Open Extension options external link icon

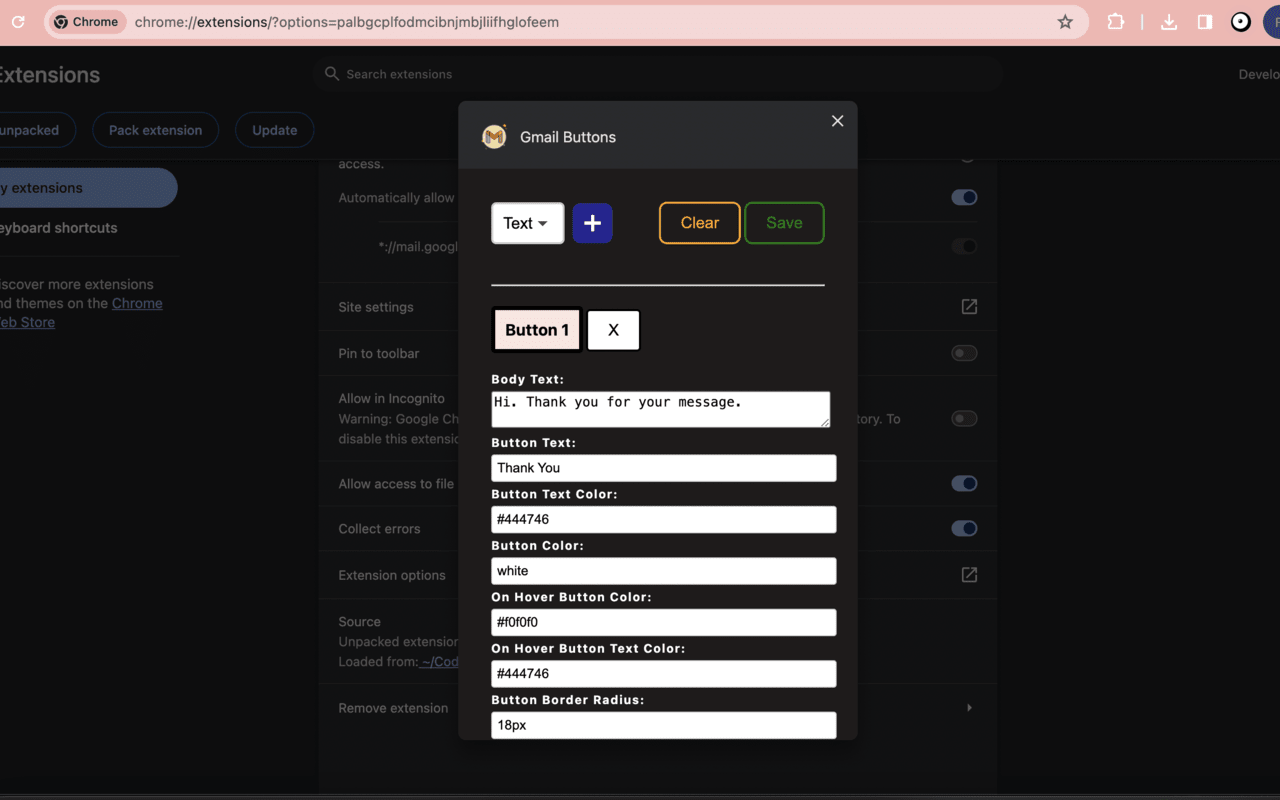point(969,575)
